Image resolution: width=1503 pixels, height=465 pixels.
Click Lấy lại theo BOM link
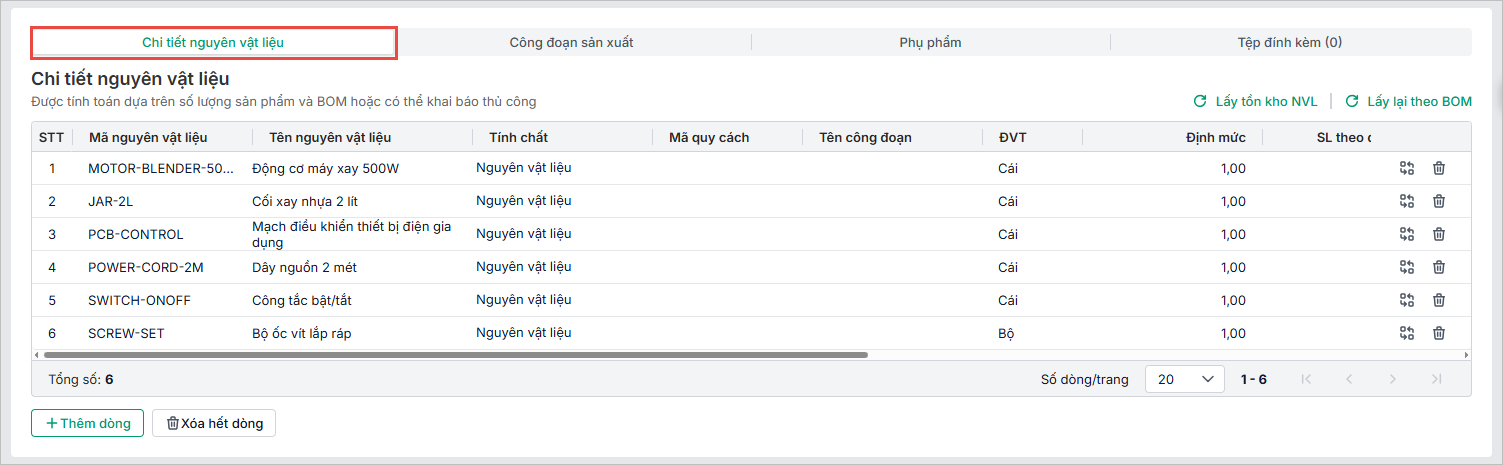pyautogui.click(x=1409, y=101)
